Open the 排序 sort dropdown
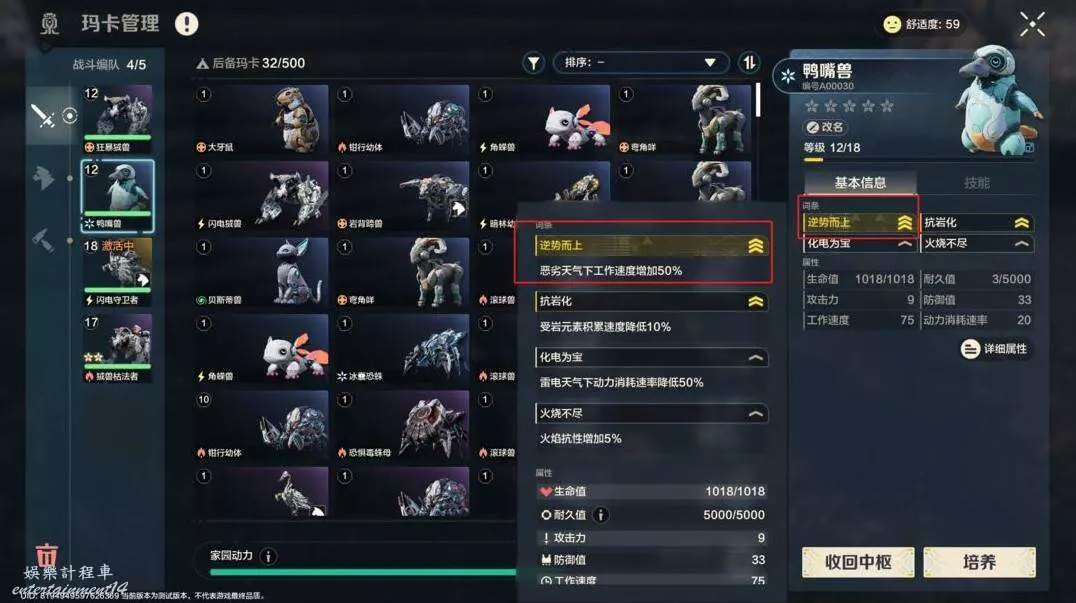This screenshot has width=1076, height=603. click(x=640, y=62)
